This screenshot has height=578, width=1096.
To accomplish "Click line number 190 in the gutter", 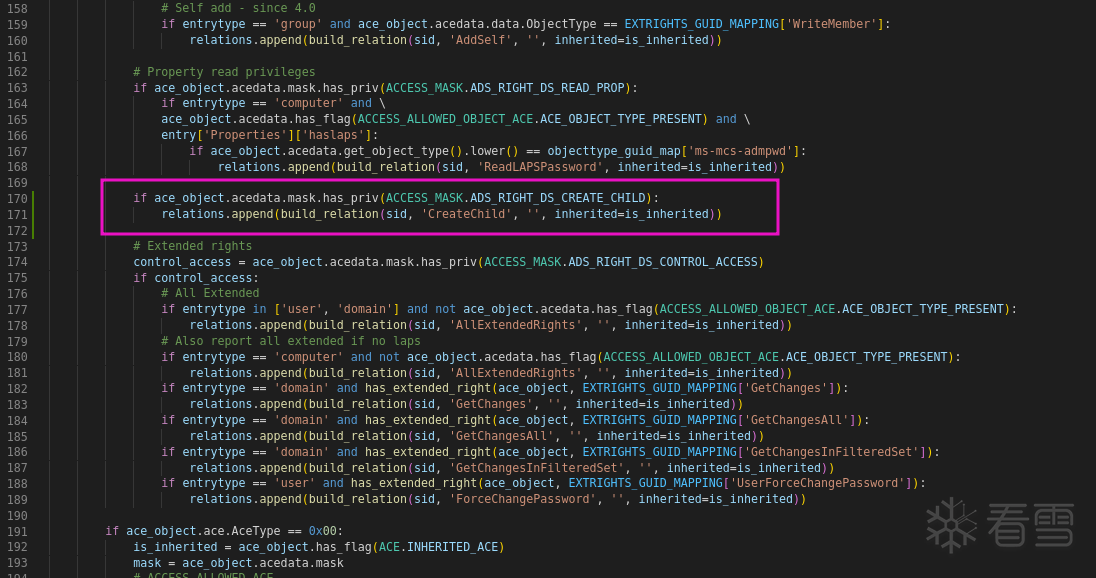I will coord(17,516).
